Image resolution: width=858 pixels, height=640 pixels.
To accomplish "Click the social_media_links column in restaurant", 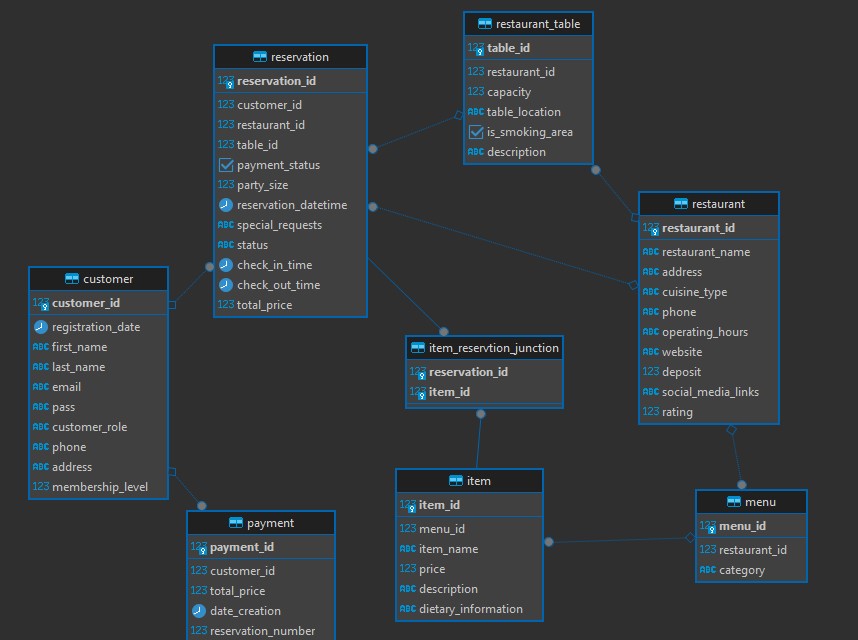I will point(710,392).
